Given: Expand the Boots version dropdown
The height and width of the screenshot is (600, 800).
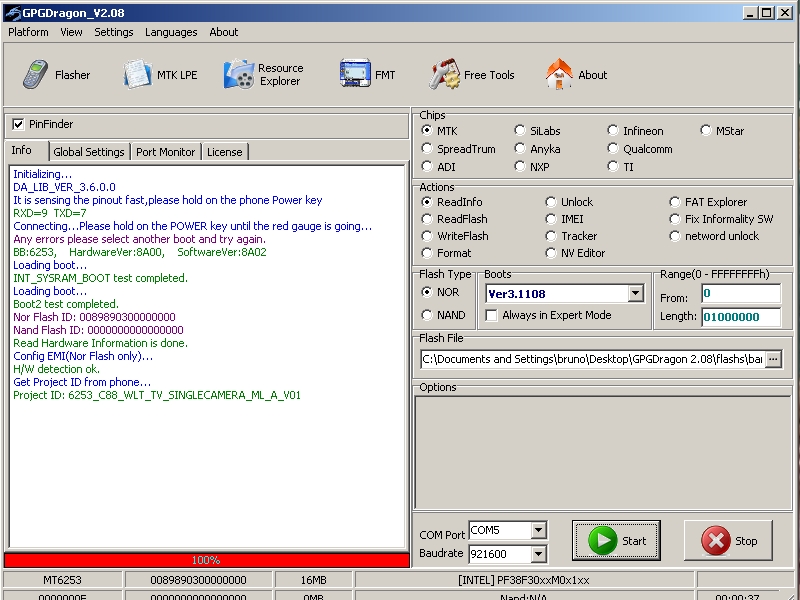Looking at the screenshot, I should coord(635,293).
